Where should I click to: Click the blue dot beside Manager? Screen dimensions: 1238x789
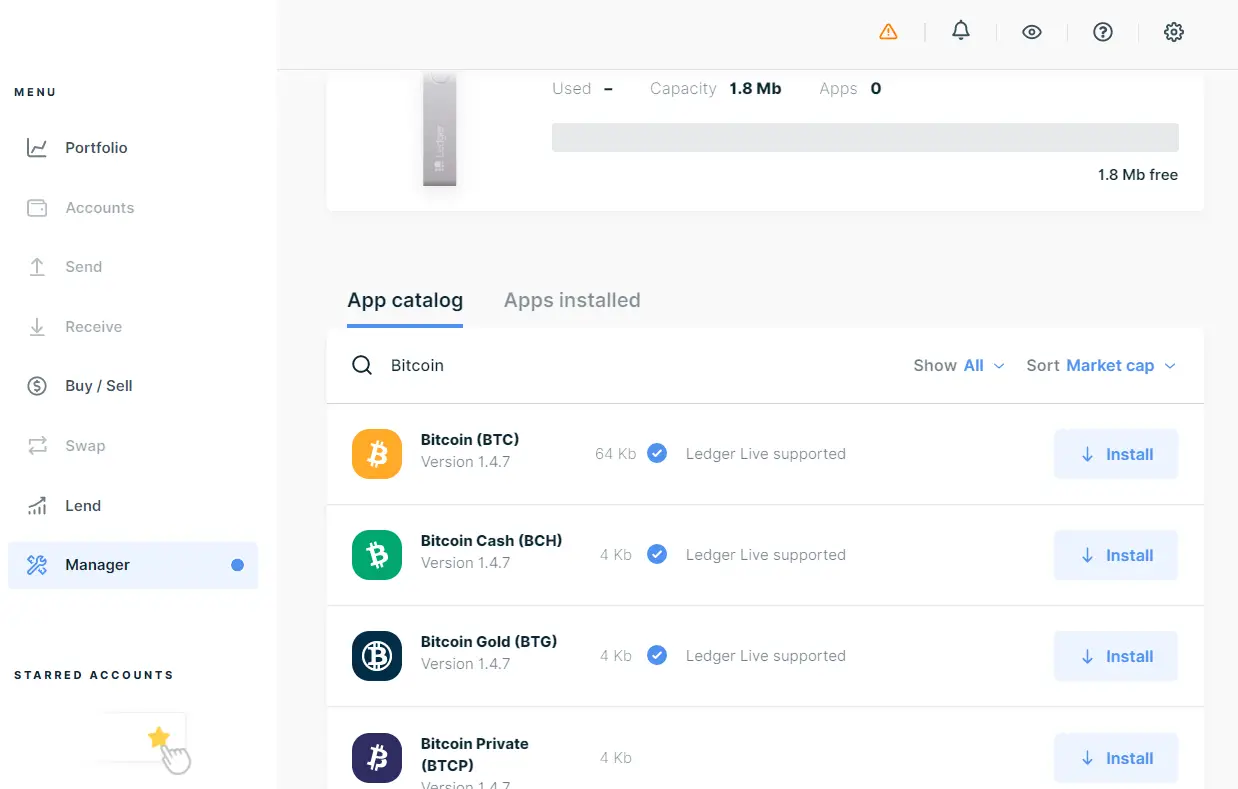pos(237,565)
